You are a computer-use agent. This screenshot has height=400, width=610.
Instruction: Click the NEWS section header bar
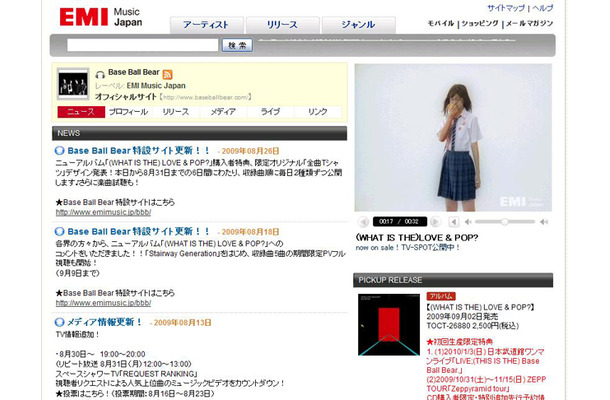click(199, 133)
